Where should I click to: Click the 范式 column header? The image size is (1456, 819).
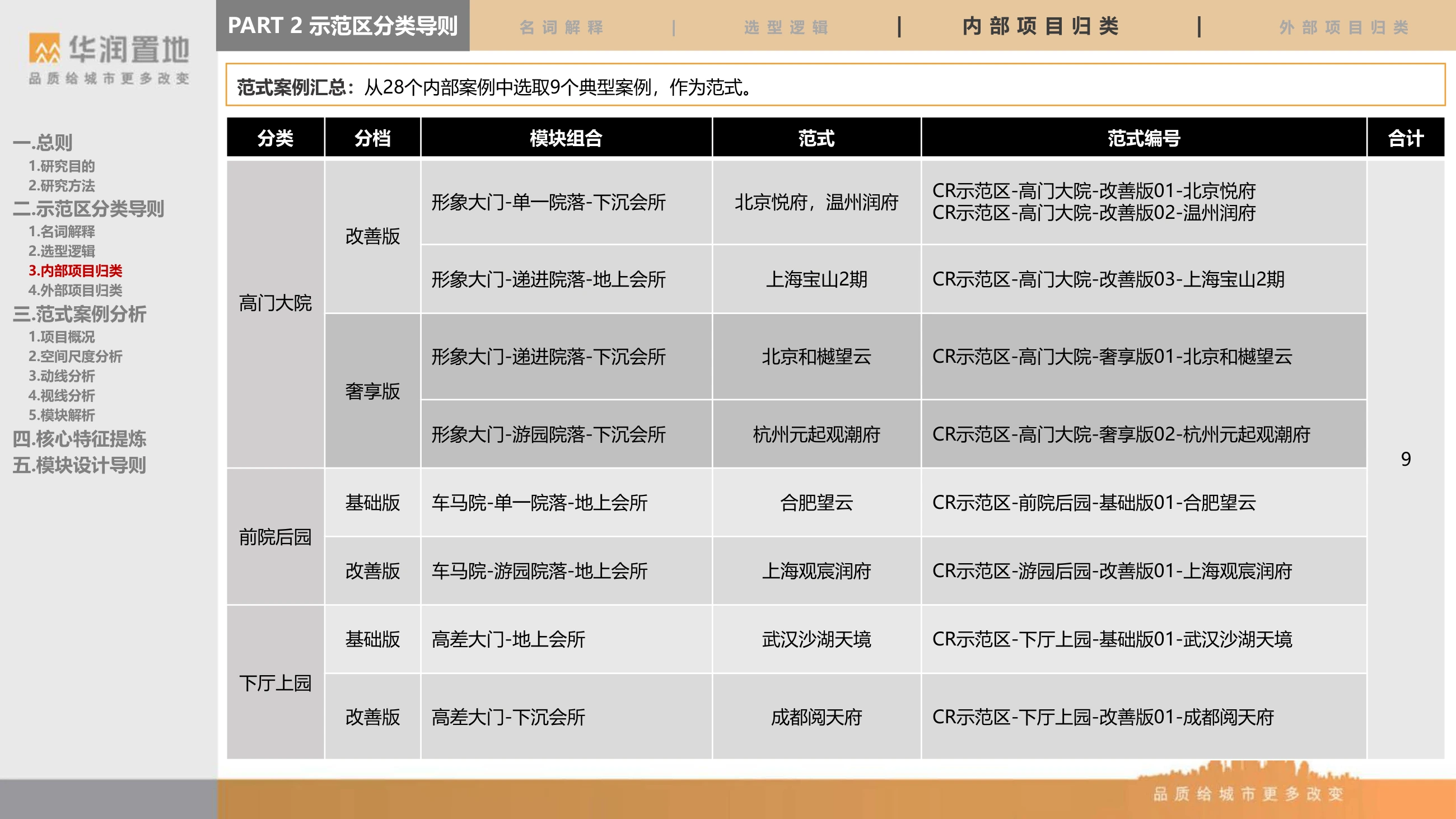816,137
